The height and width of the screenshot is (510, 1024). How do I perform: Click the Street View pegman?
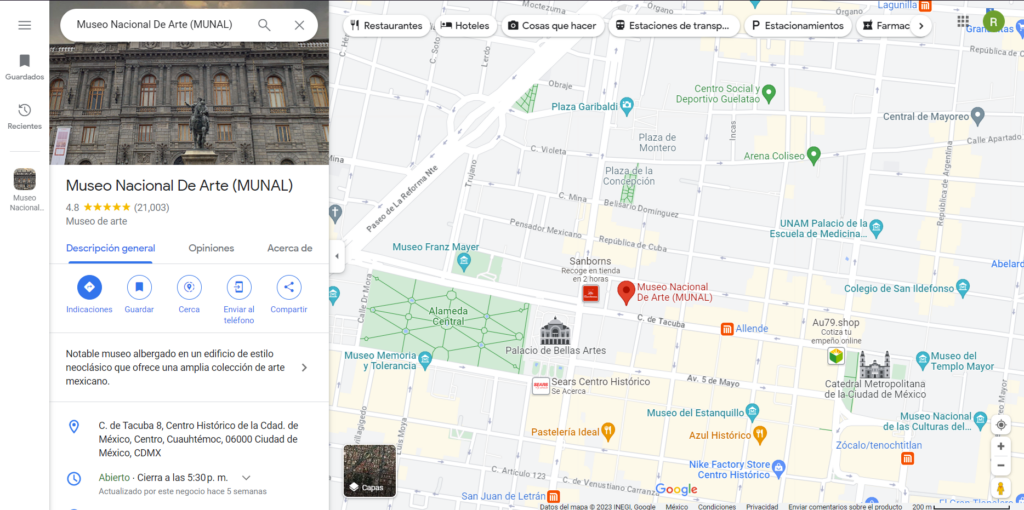point(1000,488)
